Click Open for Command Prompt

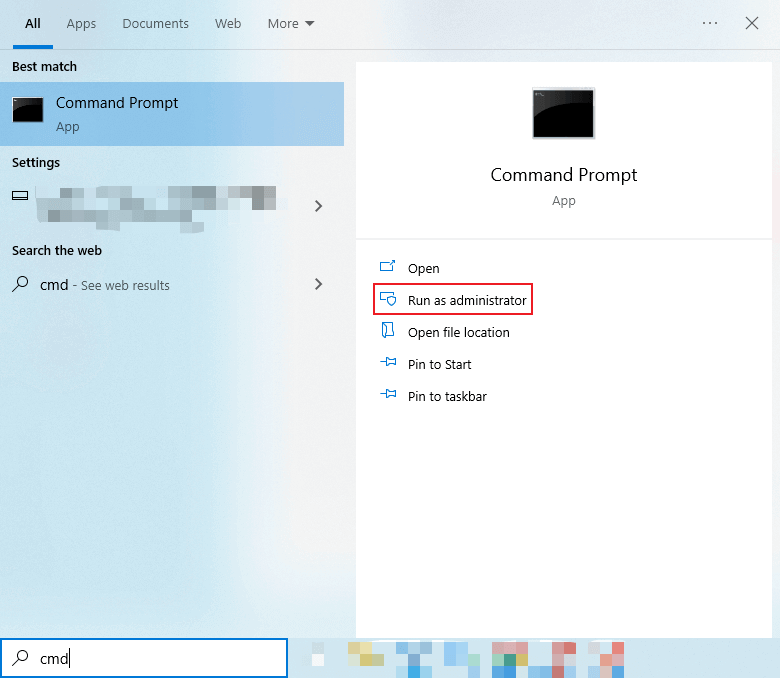[423, 269]
